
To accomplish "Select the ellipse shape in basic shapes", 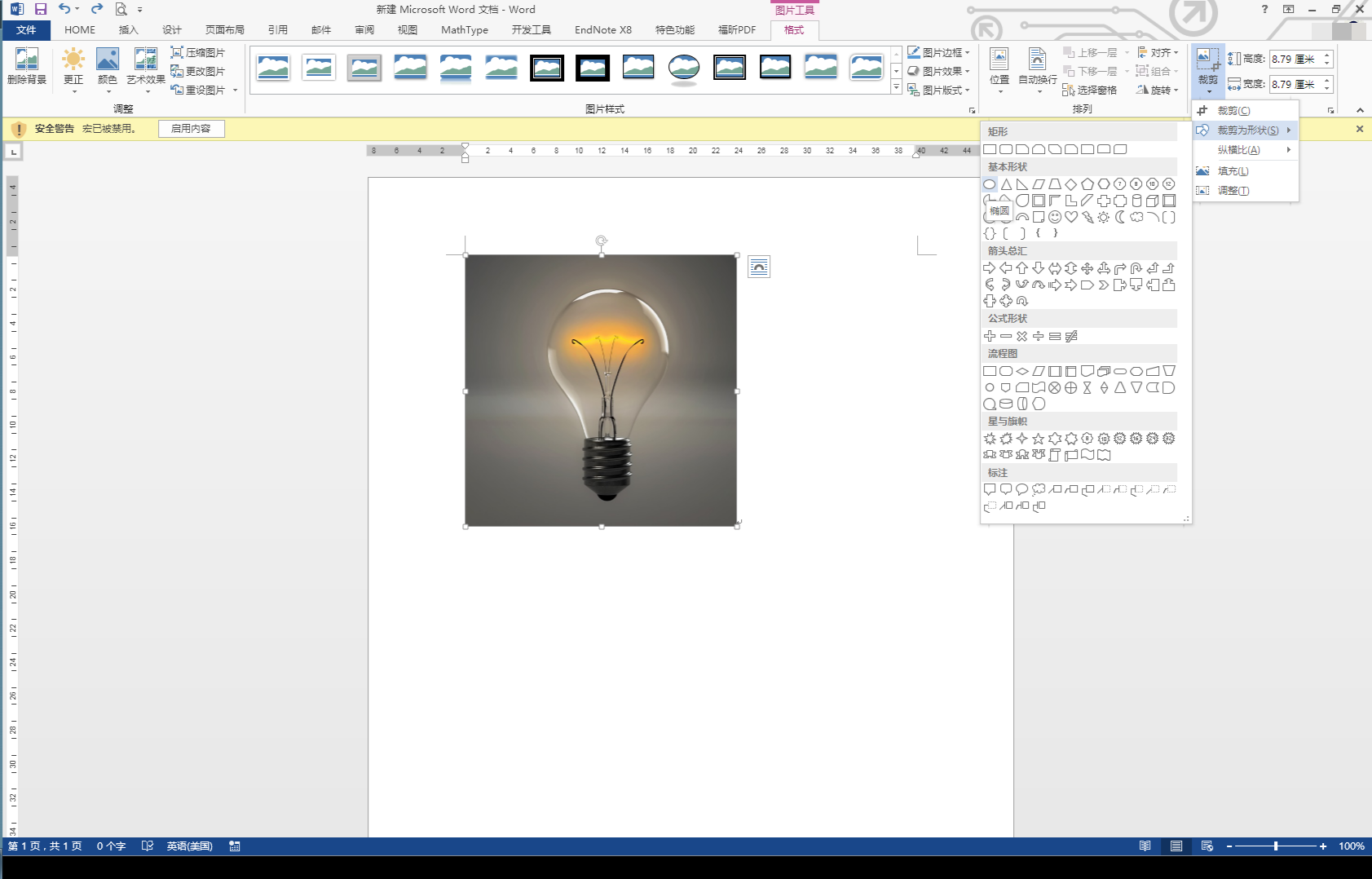I will click(990, 184).
